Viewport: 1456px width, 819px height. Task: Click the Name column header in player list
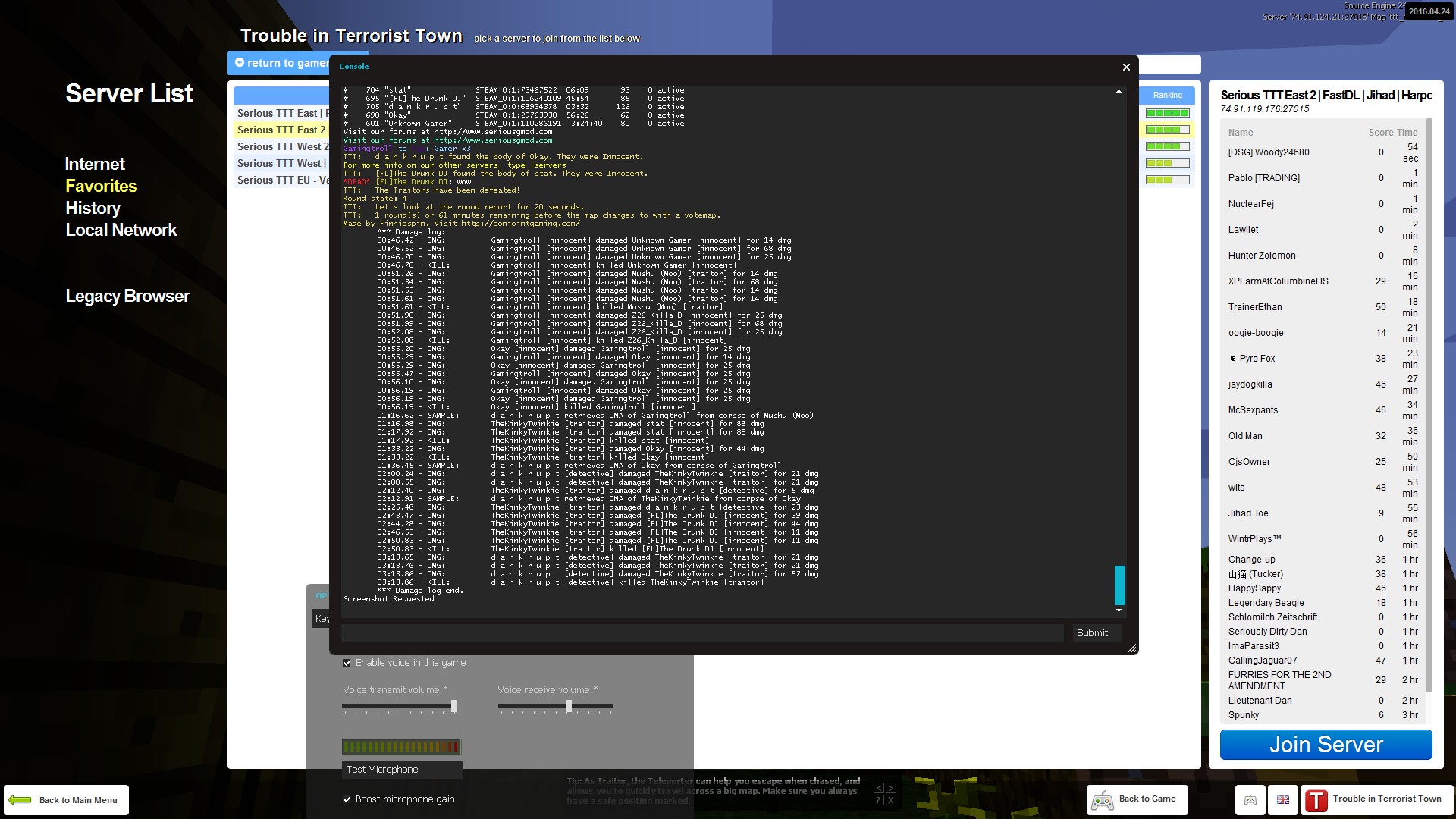(x=1241, y=133)
